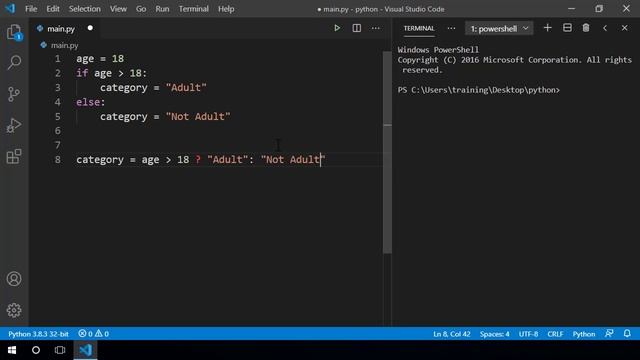Change encoding via UTF-8
640x360 pixels.
tap(528, 334)
